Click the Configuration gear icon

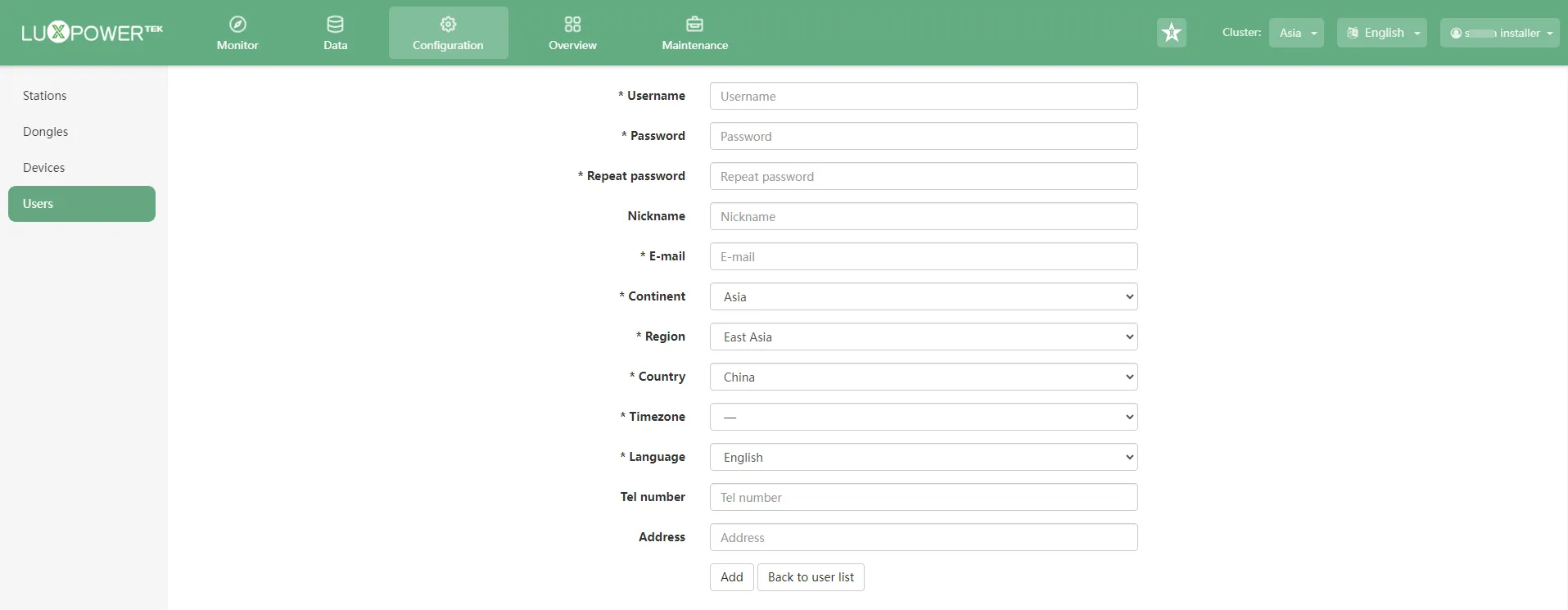[448, 25]
